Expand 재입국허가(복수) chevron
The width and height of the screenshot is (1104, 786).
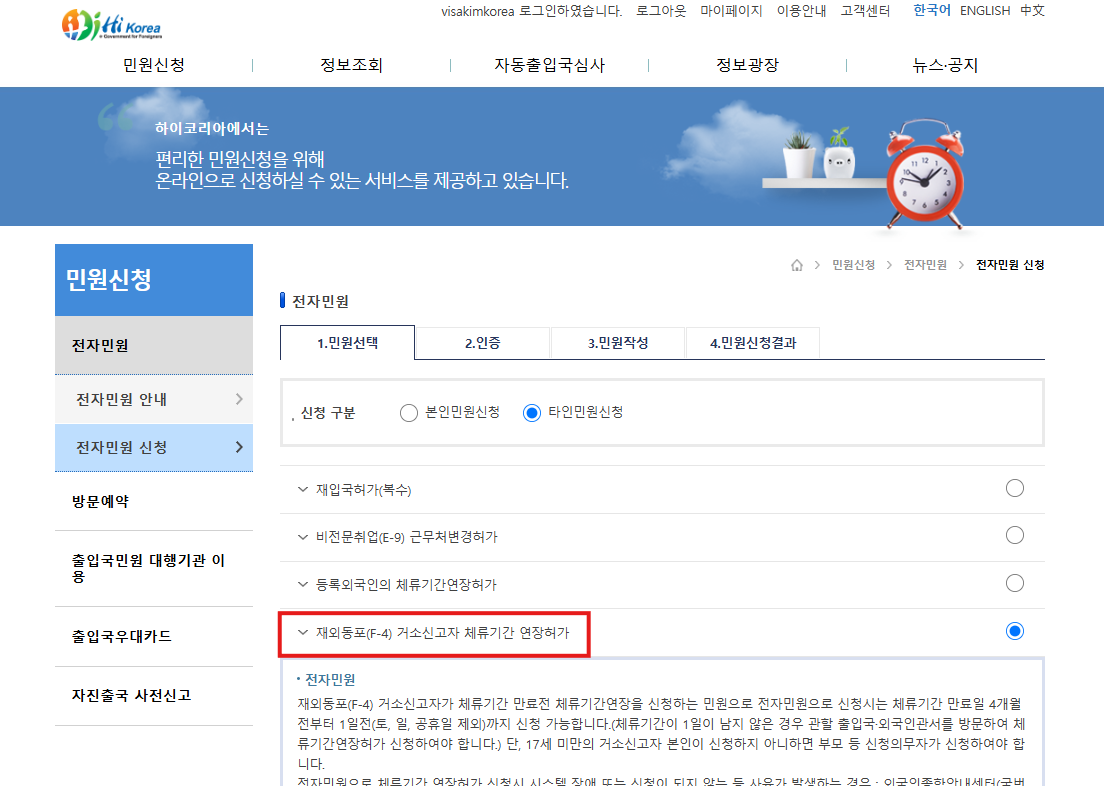(x=303, y=489)
